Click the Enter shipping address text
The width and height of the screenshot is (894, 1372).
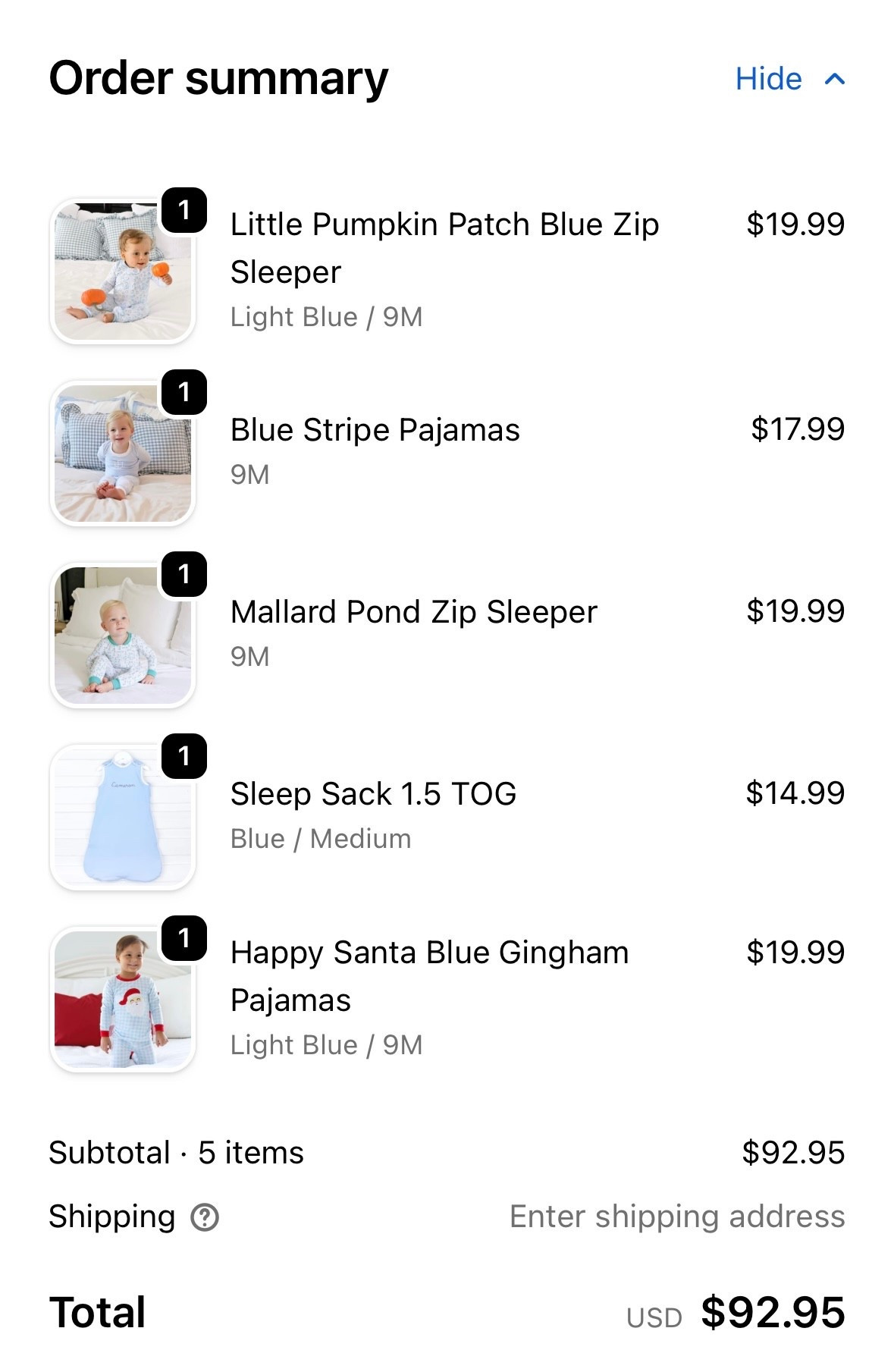pos(676,1217)
